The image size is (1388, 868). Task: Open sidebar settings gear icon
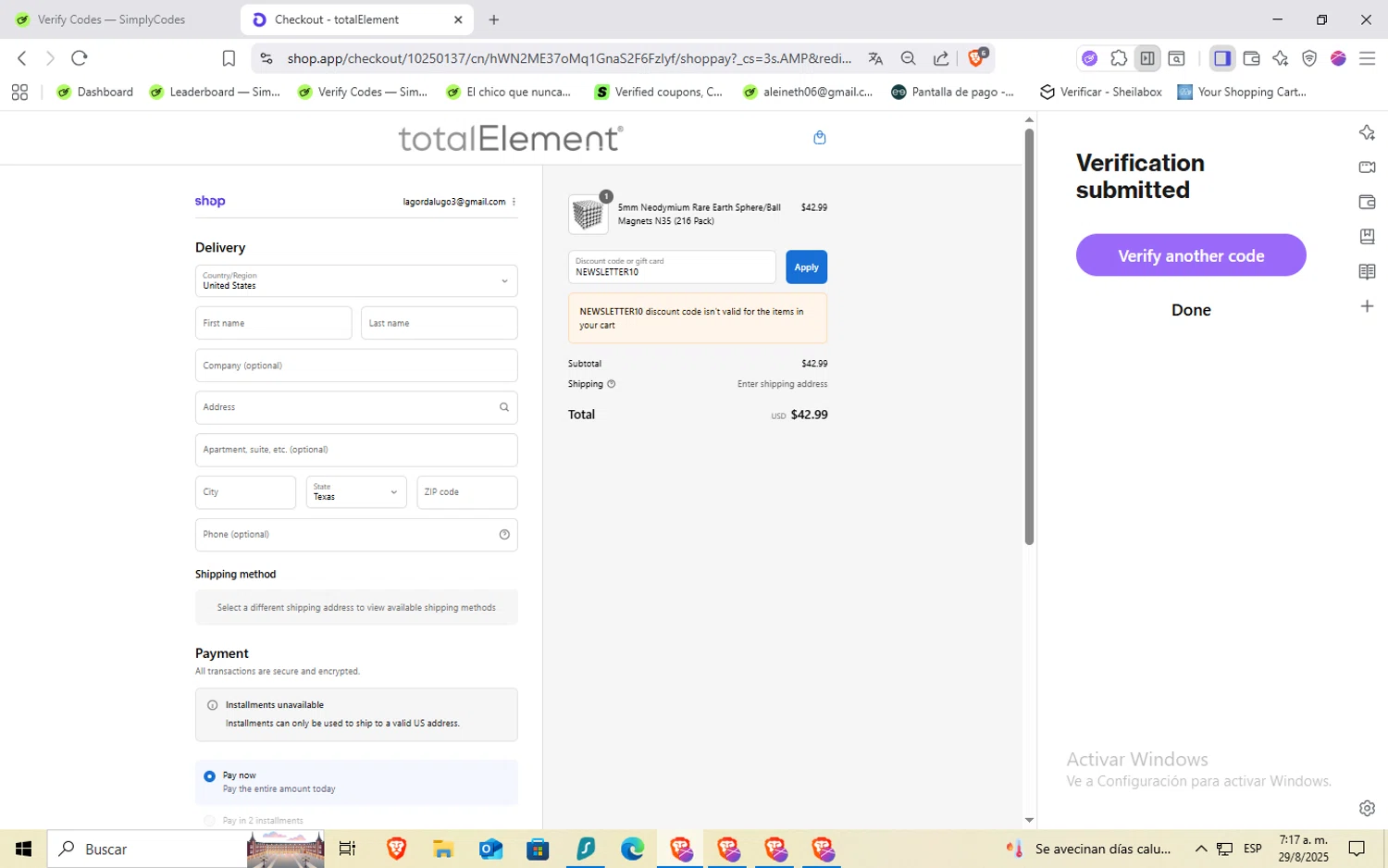pos(1367,808)
